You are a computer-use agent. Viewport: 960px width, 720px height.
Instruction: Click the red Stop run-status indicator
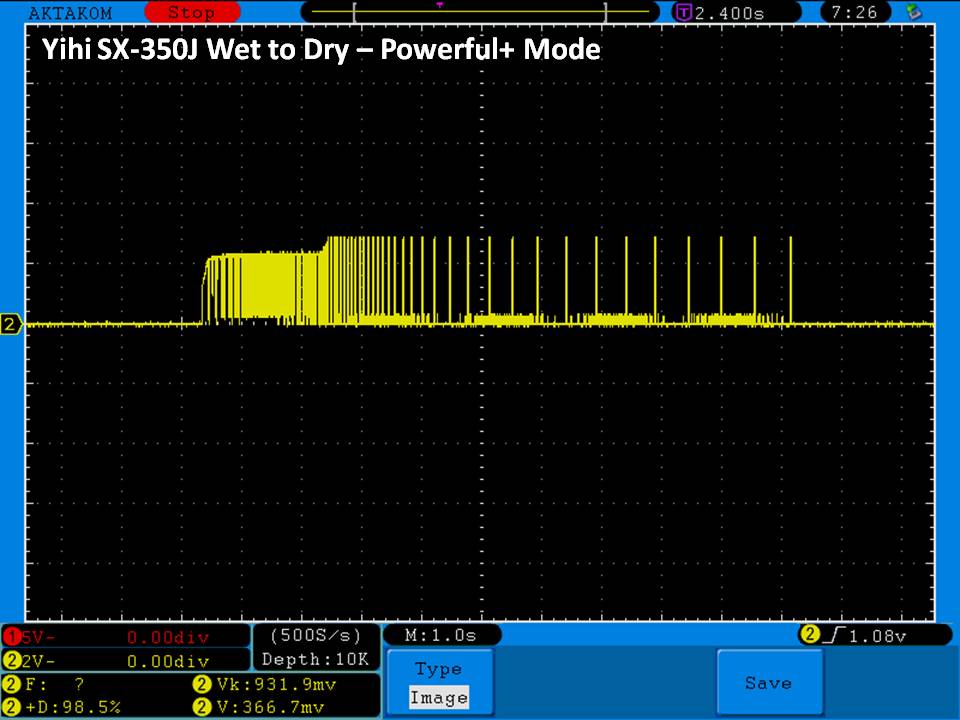(190, 13)
